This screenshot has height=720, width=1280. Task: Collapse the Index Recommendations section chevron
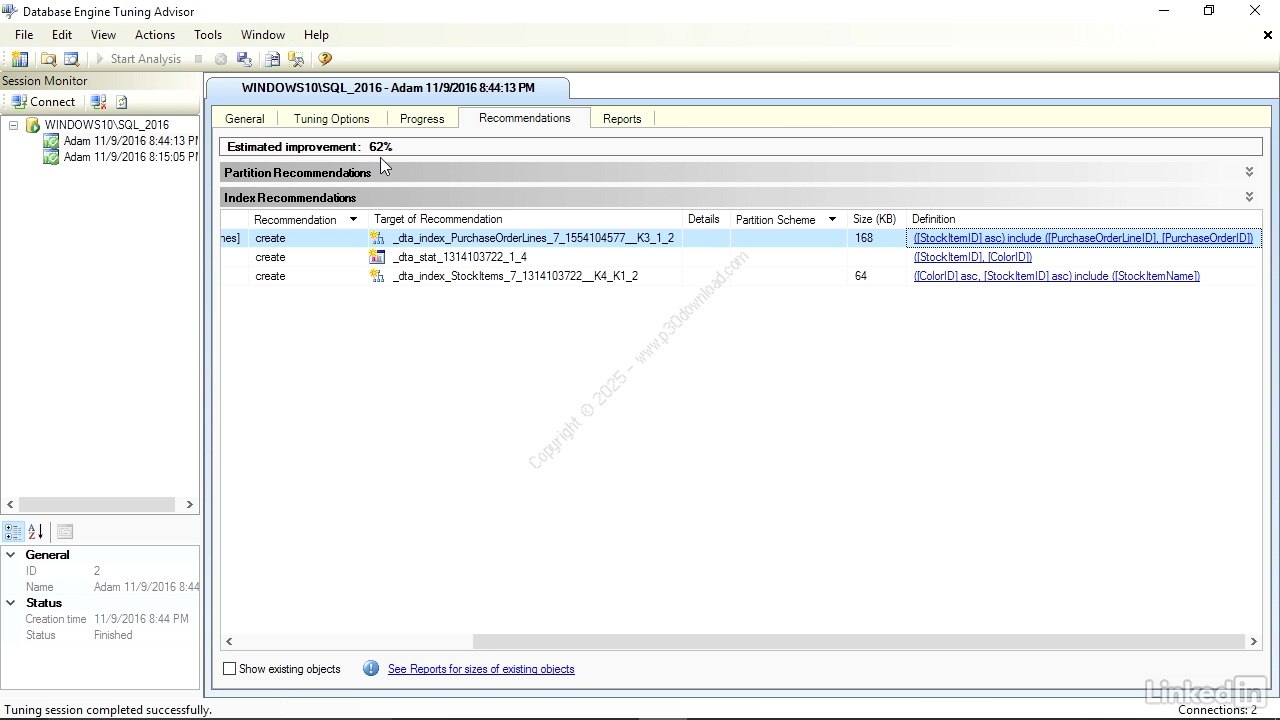1249,197
